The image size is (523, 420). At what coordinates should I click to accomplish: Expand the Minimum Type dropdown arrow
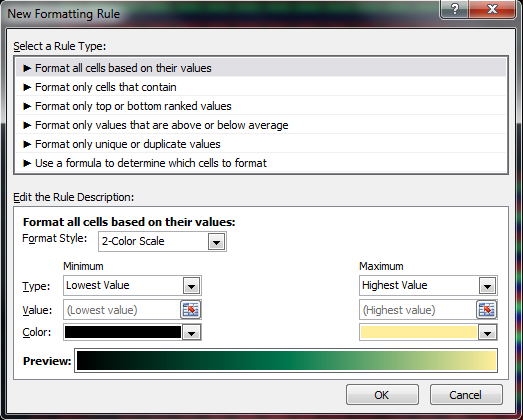point(191,286)
